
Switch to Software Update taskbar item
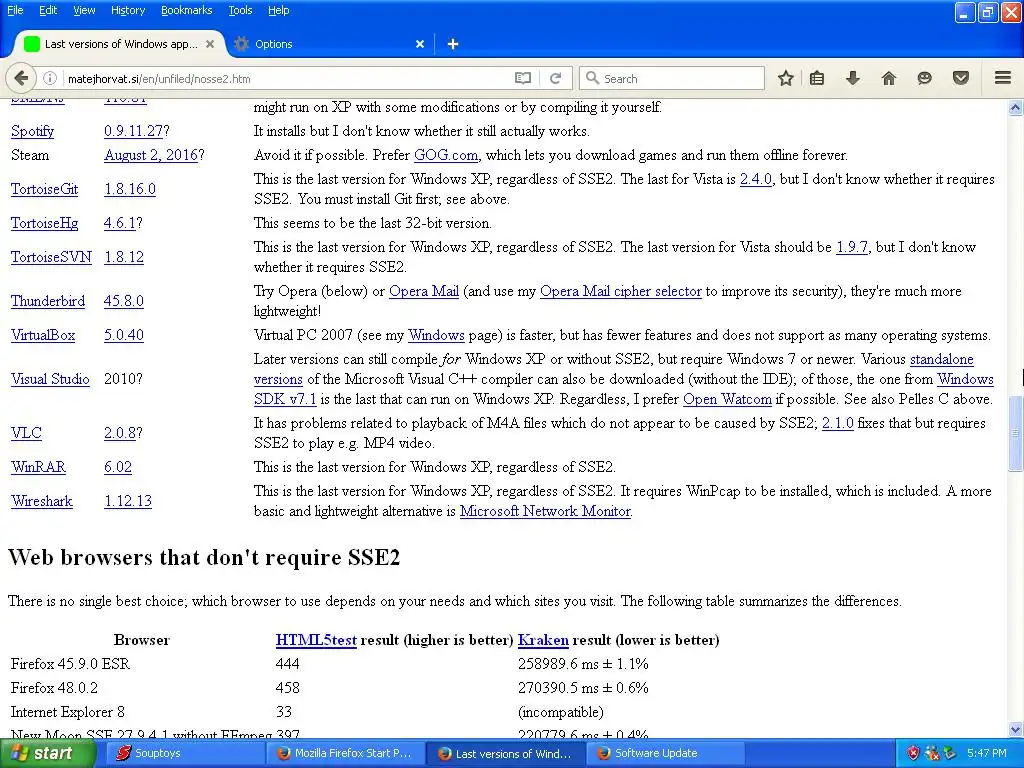click(665, 753)
